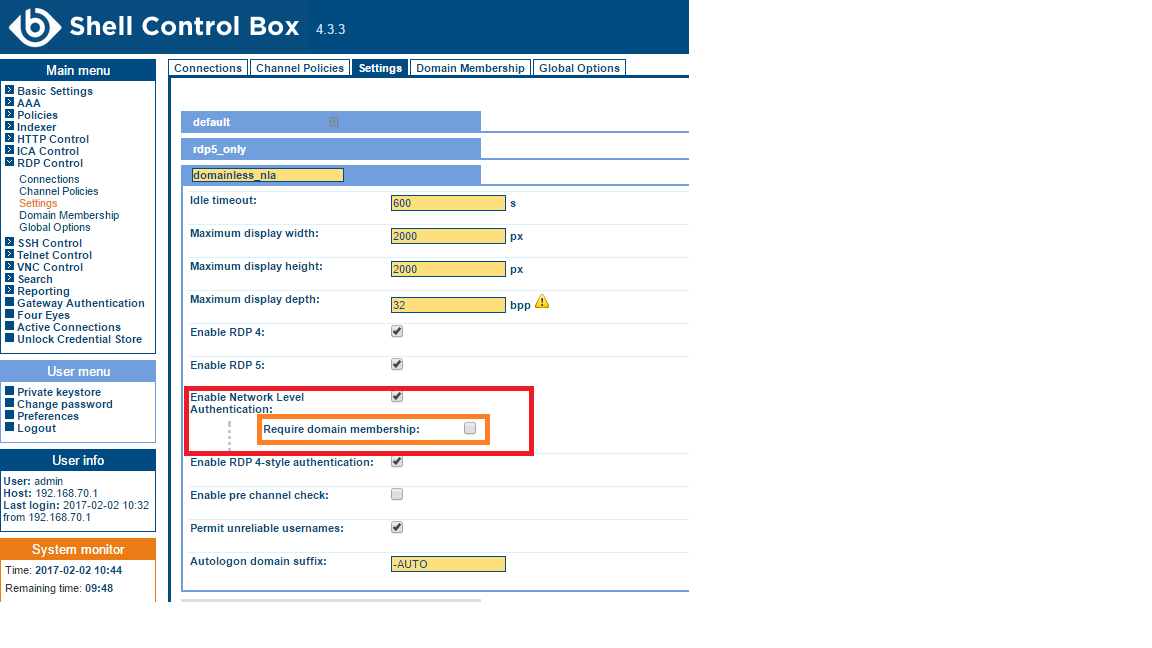Open Domain Membership link in sidebar
Image resolution: width=1152 pixels, height=648 pixels.
point(69,215)
